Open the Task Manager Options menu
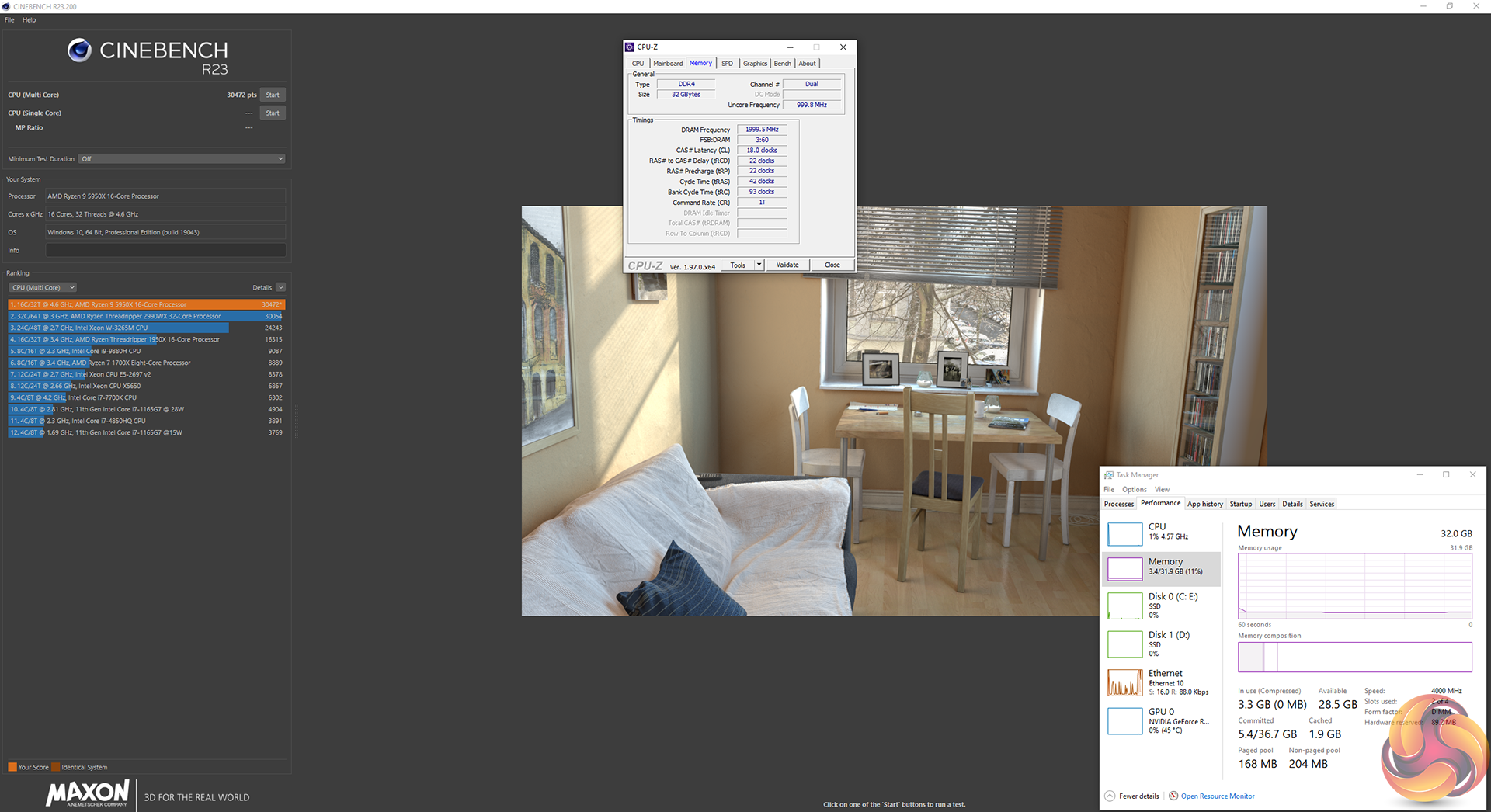The width and height of the screenshot is (1491, 812). [x=1135, y=489]
